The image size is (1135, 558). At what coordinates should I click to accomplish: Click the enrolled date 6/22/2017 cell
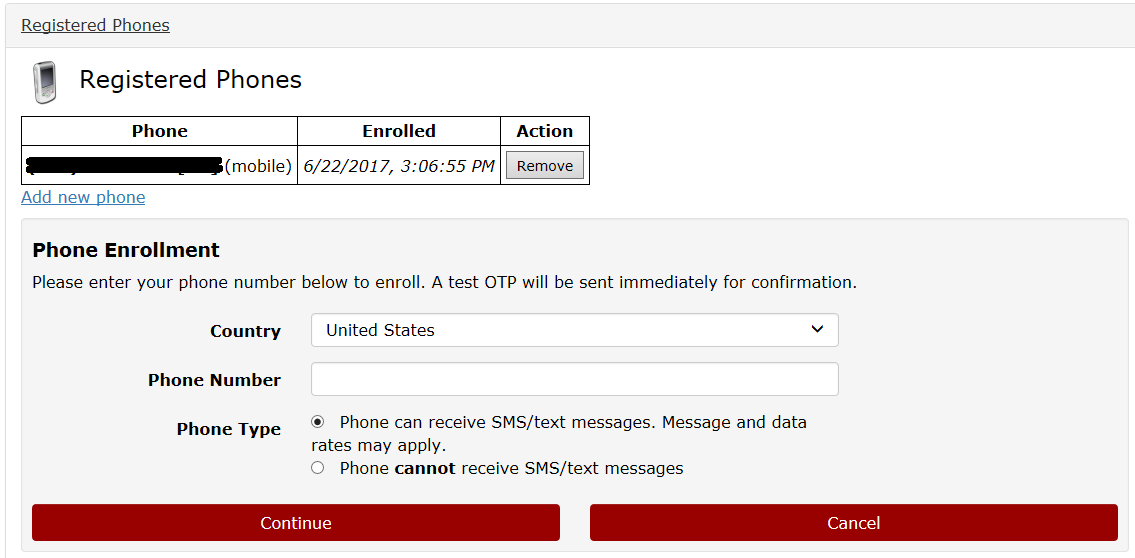pyautogui.click(x=399, y=166)
